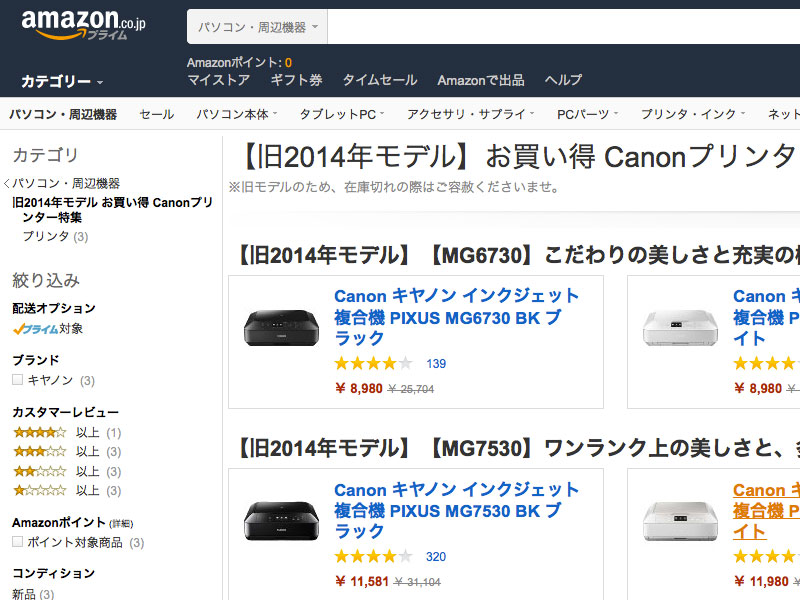Filter reviews two stars 以上
The height and width of the screenshot is (600, 800).
click(x=67, y=471)
